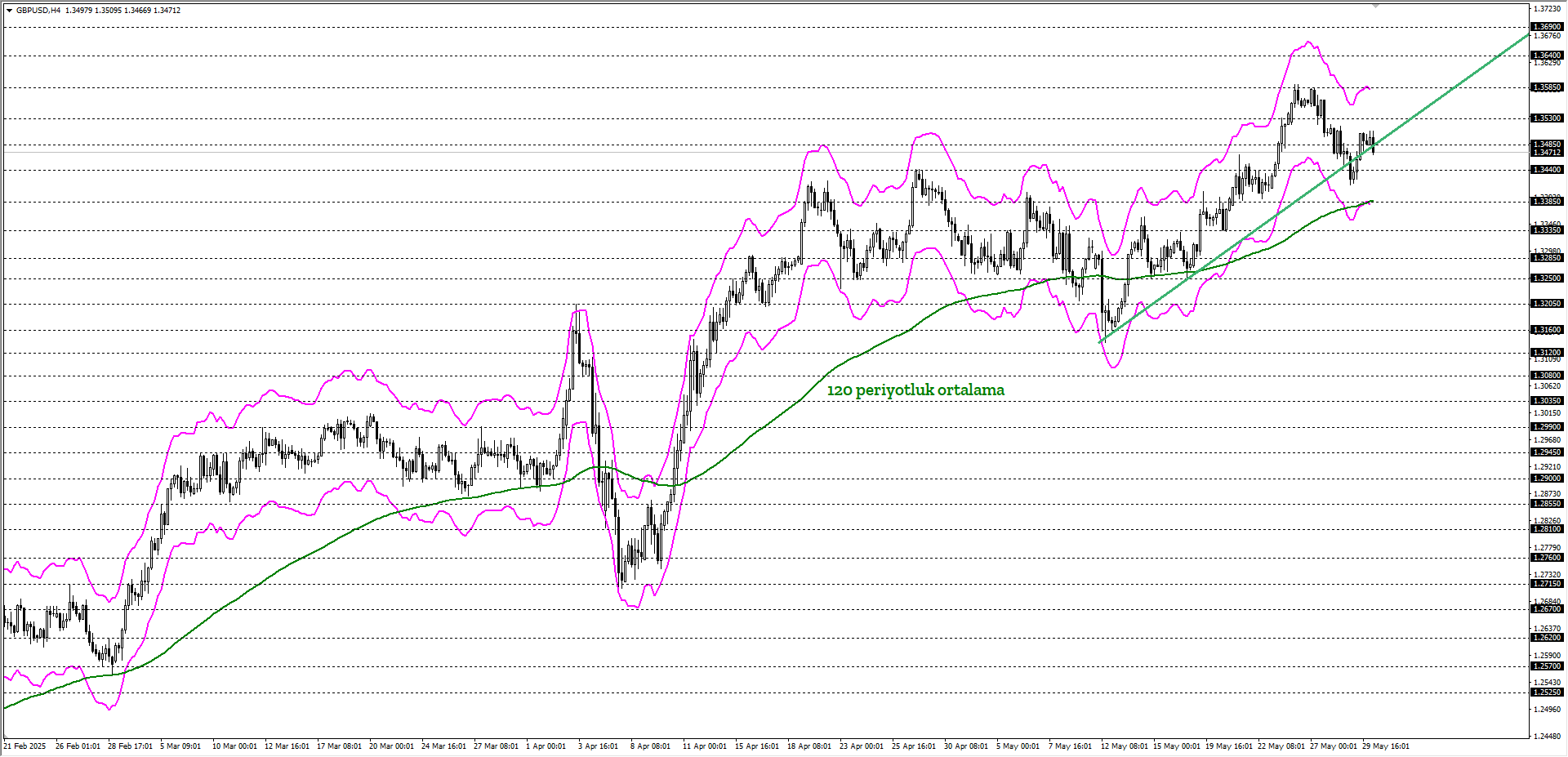
Task: Click the '15 May 00:01' time axis label
Action: coord(1176,746)
